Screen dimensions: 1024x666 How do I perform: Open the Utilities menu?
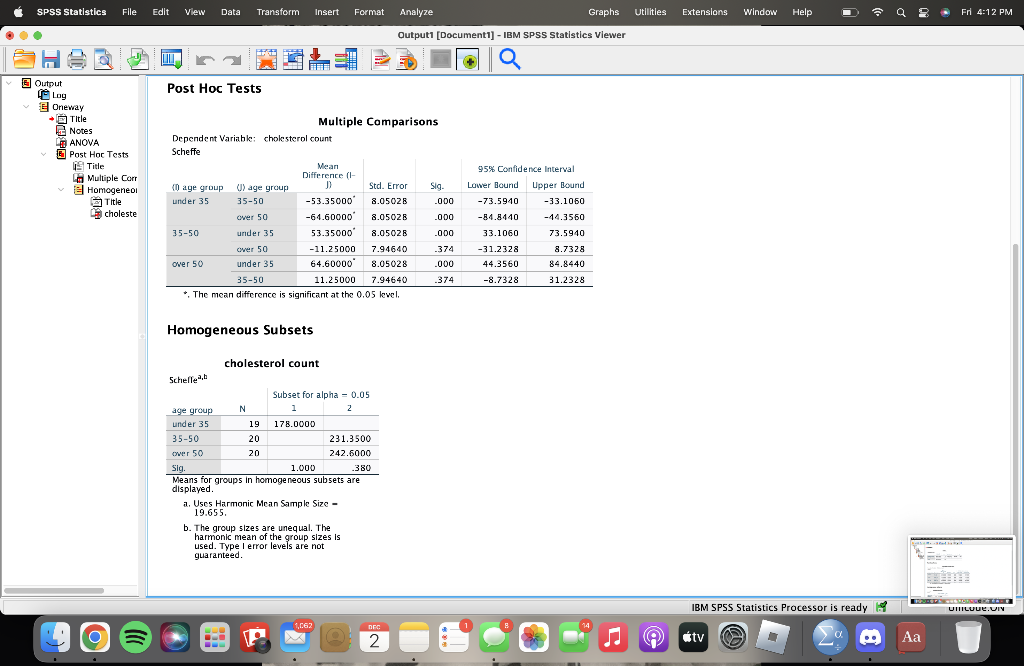tap(650, 12)
